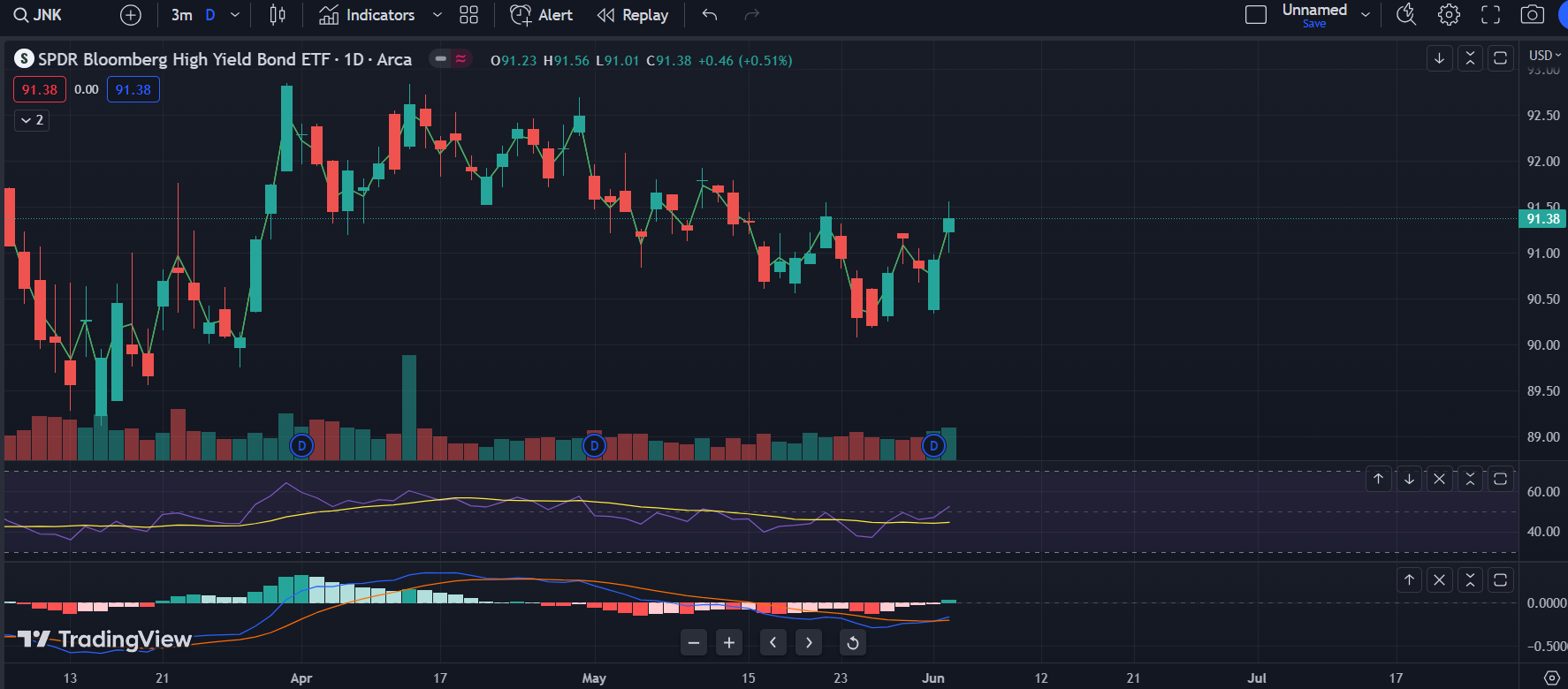Screen dimensions: 1568x689
Task: Expand the manage layouts dropdown
Action: click(x=1366, y=15)
